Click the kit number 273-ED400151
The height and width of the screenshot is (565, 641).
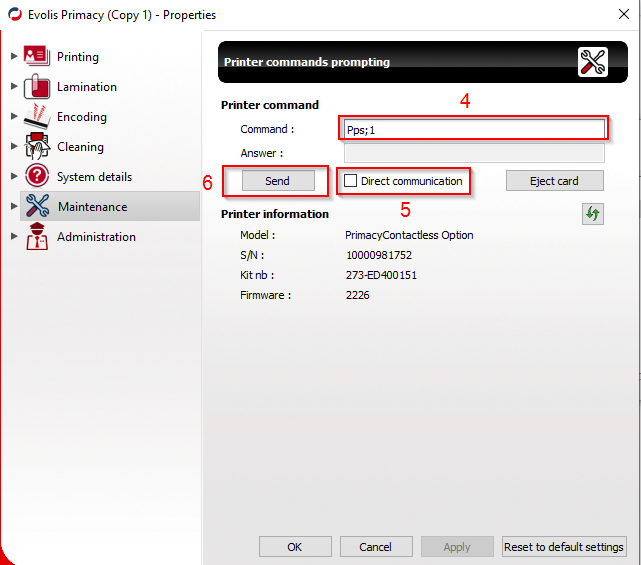(x=381, y=275)
